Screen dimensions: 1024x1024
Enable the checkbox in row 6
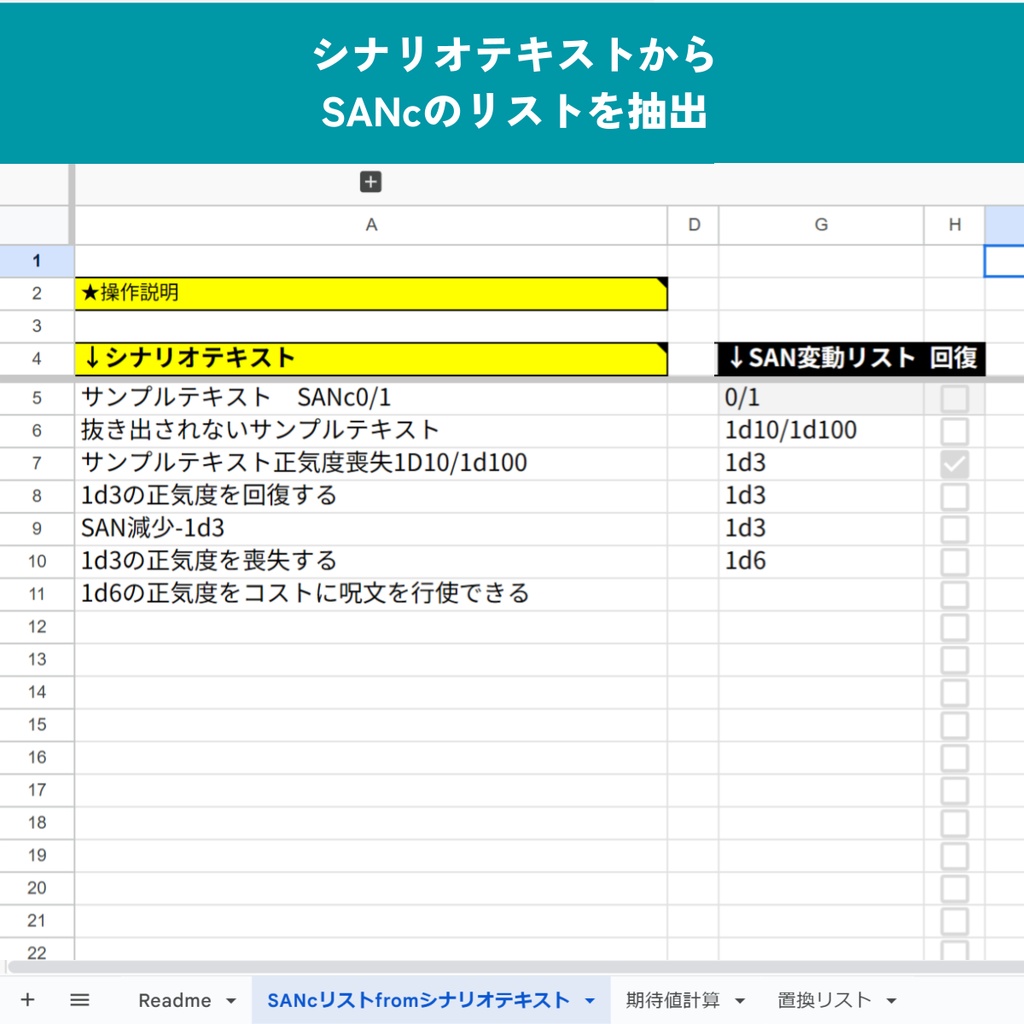pyautogui.click(x=953, y=430)
